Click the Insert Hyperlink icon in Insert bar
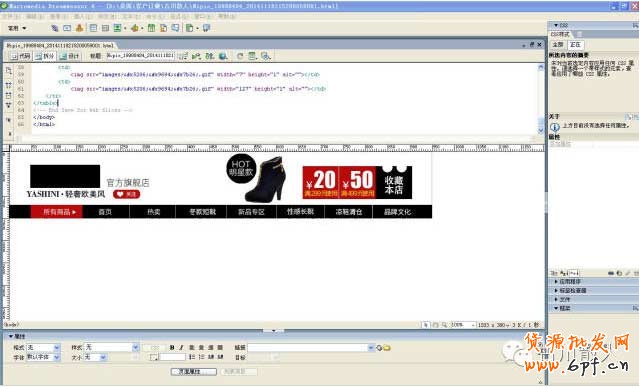The image size is (639, 387). (55, 28)
